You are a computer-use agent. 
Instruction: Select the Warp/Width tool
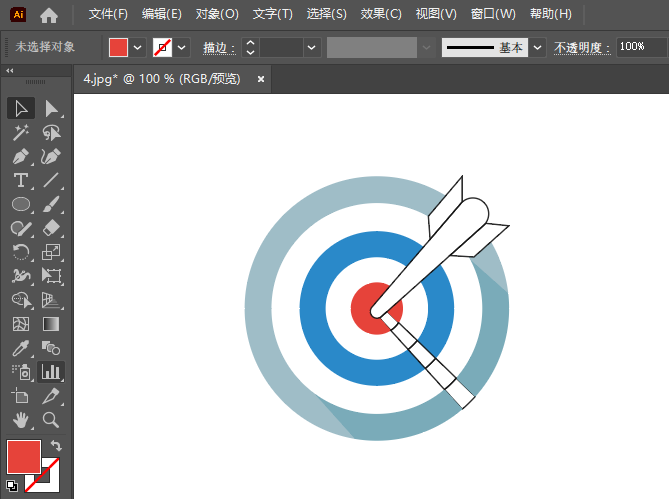click(20, 276)
